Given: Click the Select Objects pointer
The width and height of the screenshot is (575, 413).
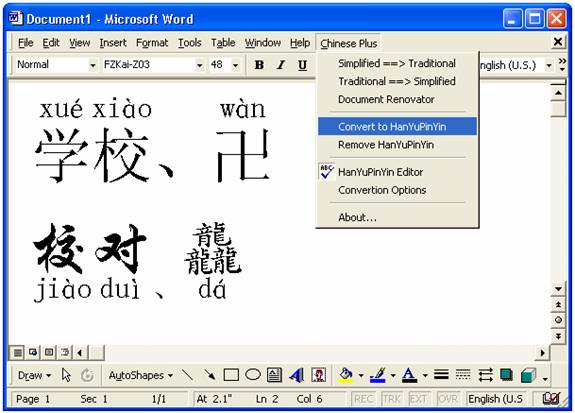Looking at the screenshot, I should tap(66, 375).
